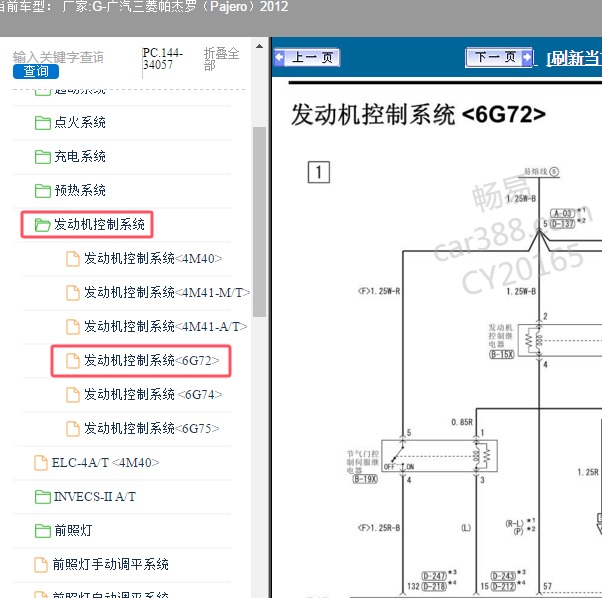
Task: Click wire label <F>1.25W-R in diagram
Action: tap(379, 291)
